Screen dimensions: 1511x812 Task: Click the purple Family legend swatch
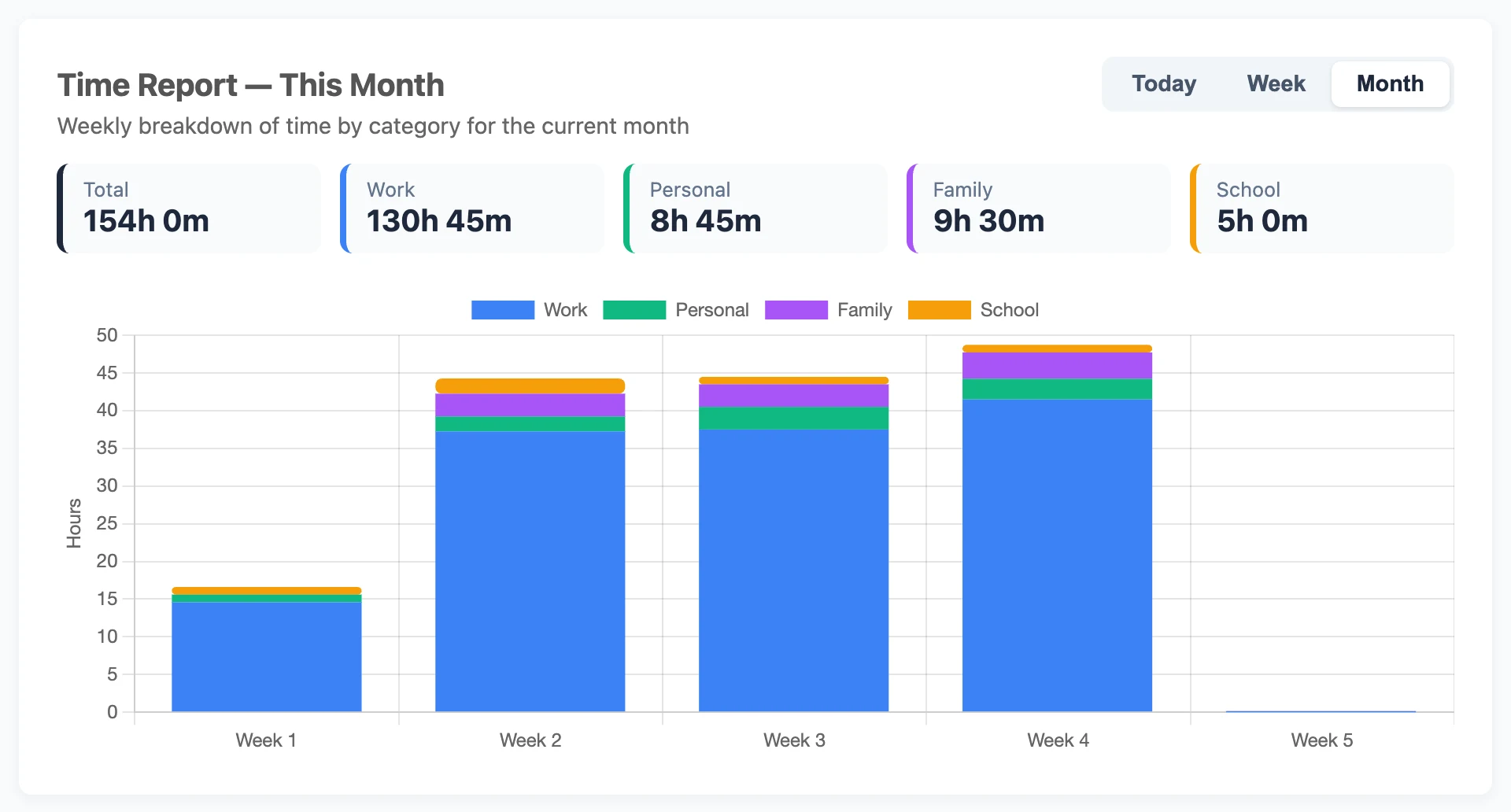point(796,310)
